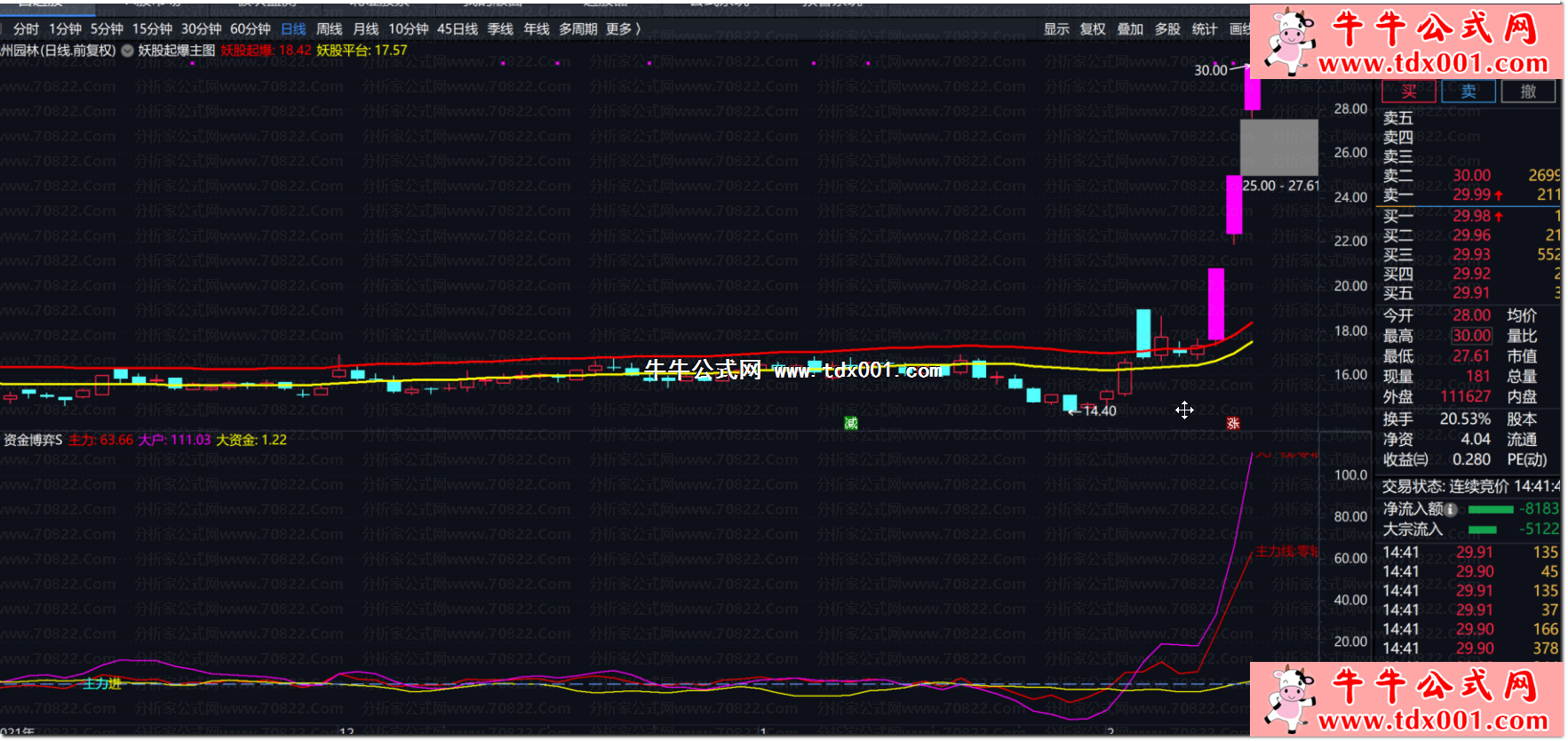Click 主力 value 63.66
The height and width of the screenshot is (741, 1568).
pos(116,440)
